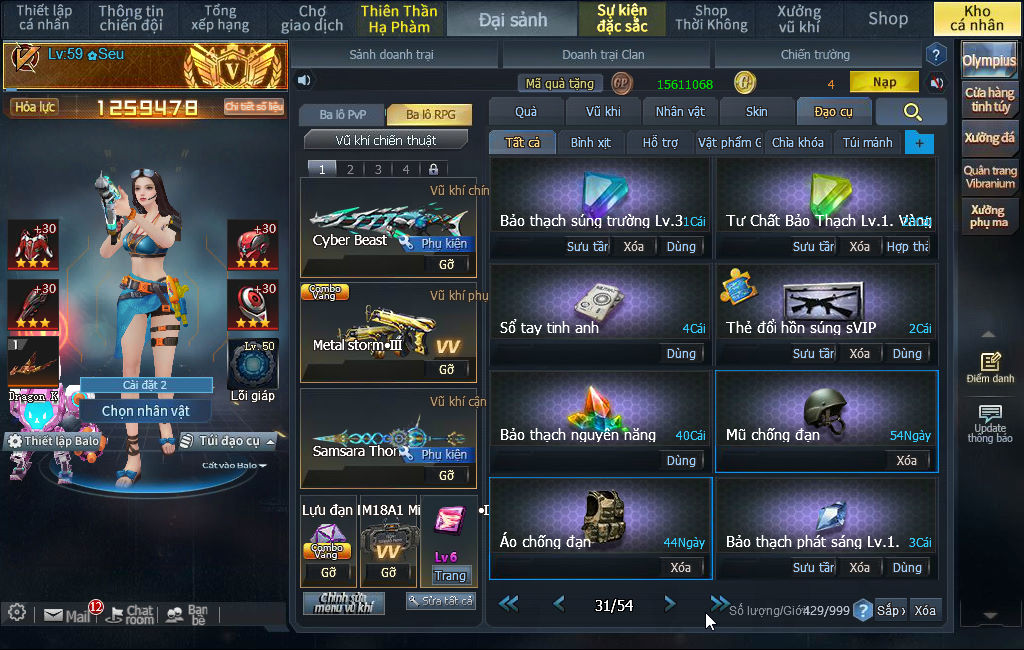Click the yellow Nạp button
This screenshot has width=1024, height=650.
[x=884, y=82]
